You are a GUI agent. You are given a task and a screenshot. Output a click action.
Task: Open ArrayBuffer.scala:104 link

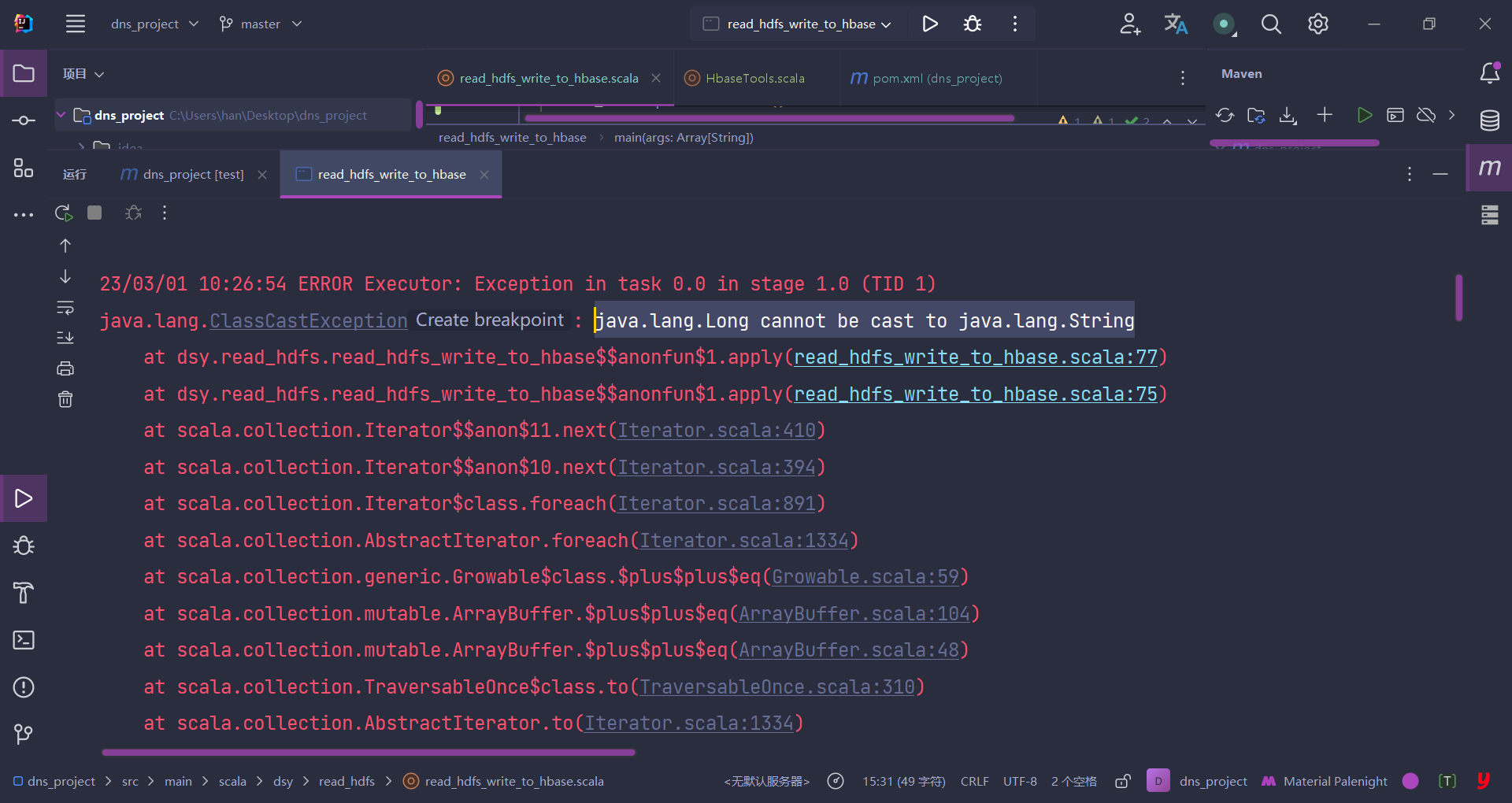click(854, 613)
